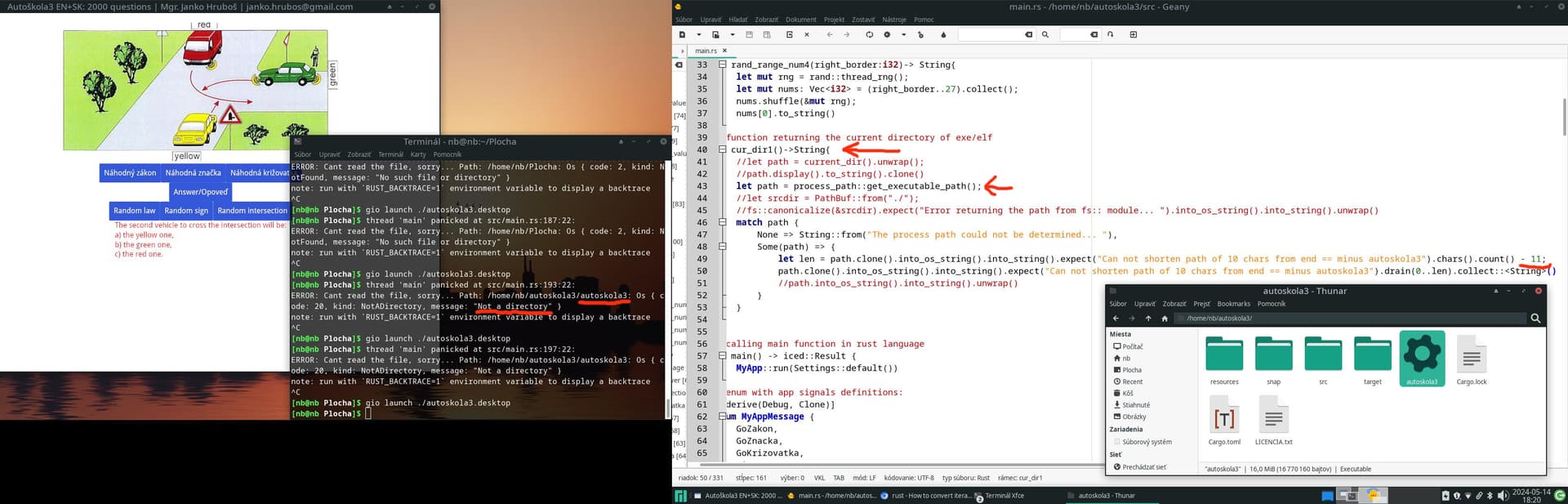Click the compile icon in Geany toolbar
The image size is (1568, 504).
click(870, 35)
